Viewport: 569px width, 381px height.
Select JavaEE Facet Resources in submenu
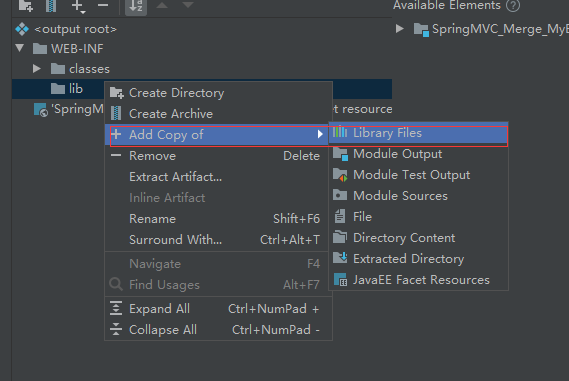pos(418,280)
